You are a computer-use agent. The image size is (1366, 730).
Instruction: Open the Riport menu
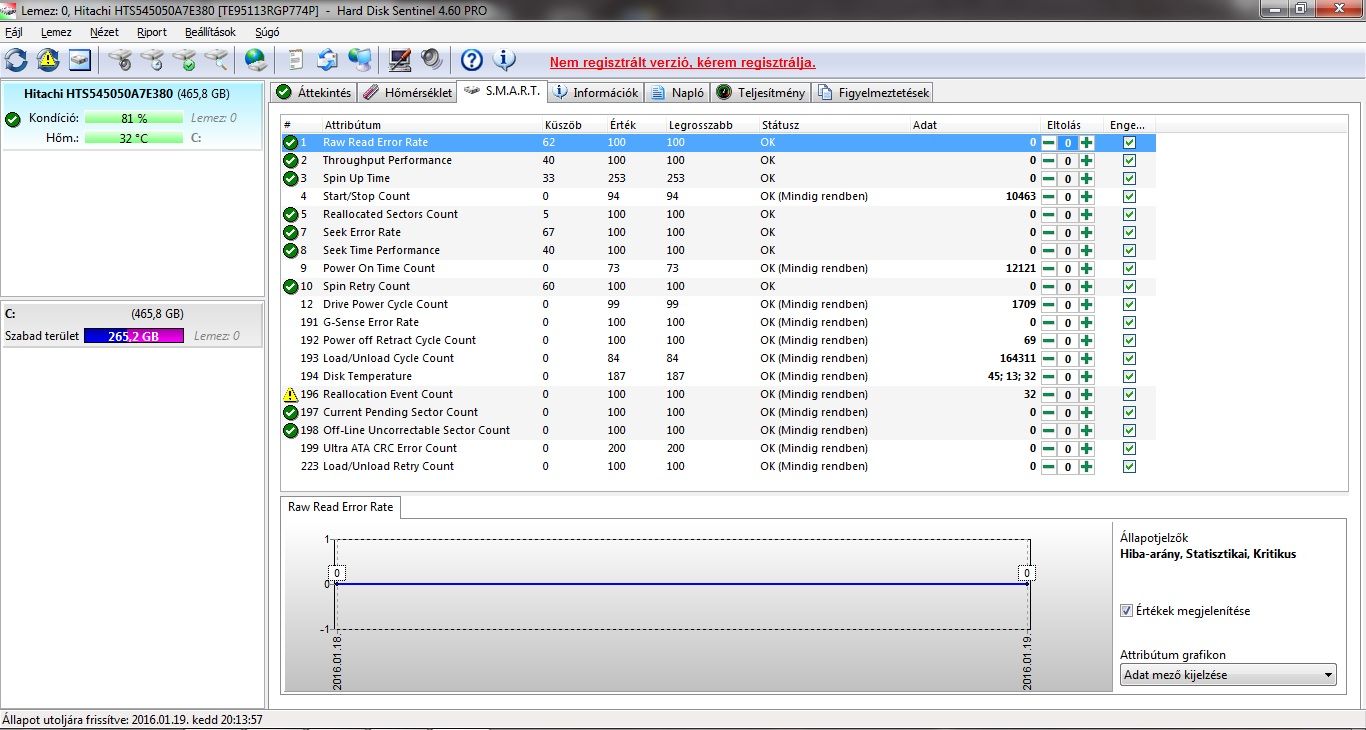(152, 32)
